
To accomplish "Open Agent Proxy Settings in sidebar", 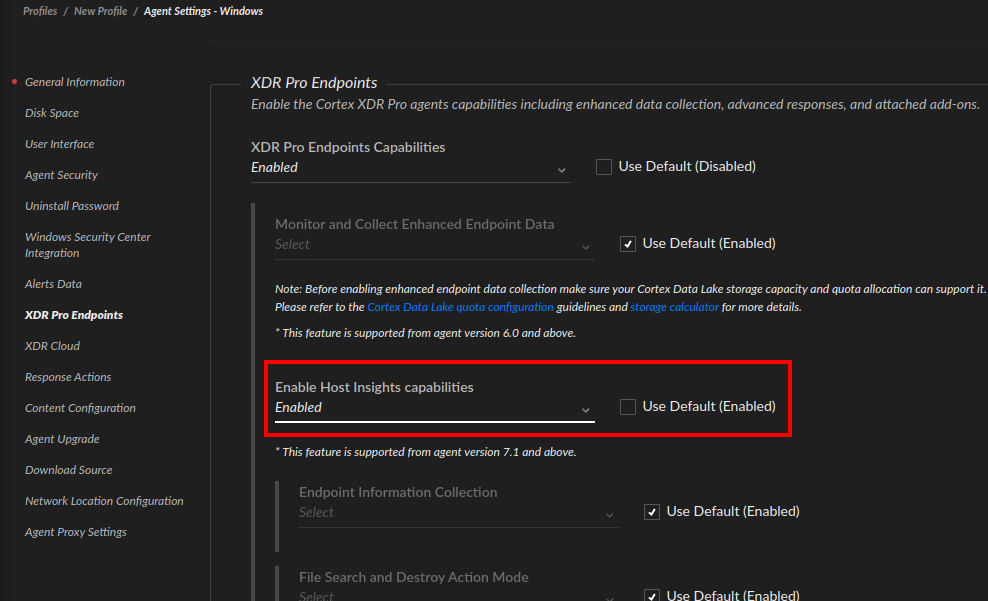I will [x=76, y=532].
